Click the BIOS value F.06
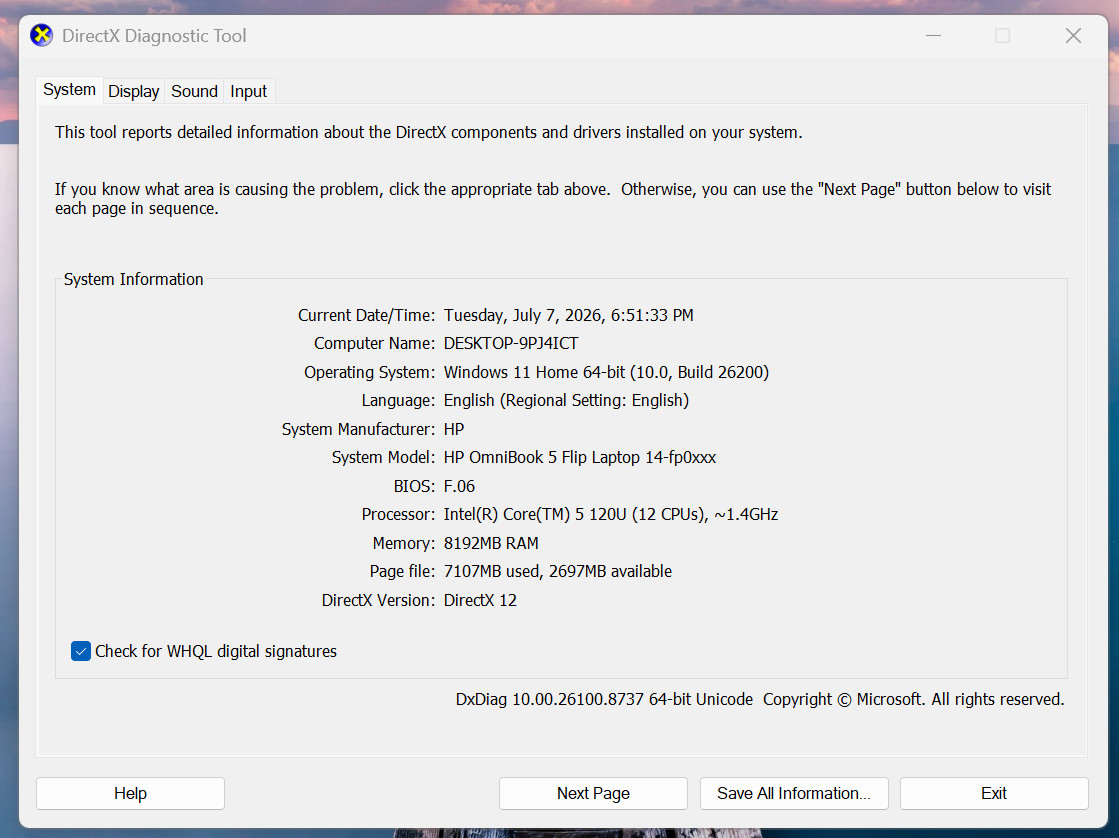 460,486
